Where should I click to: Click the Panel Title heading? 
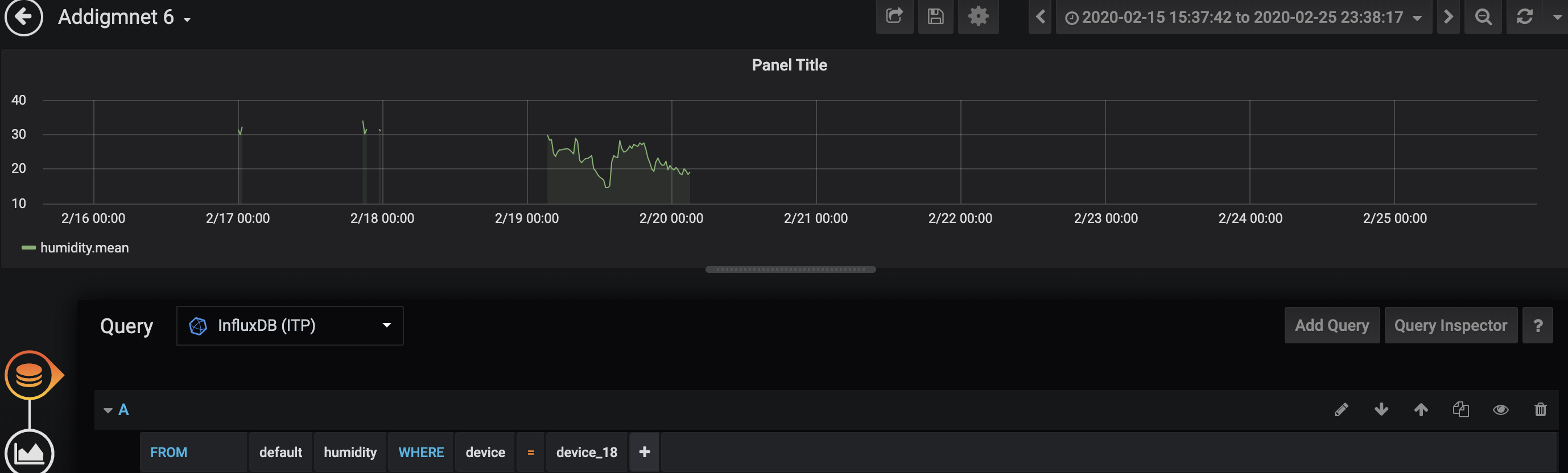click(789, 65)
